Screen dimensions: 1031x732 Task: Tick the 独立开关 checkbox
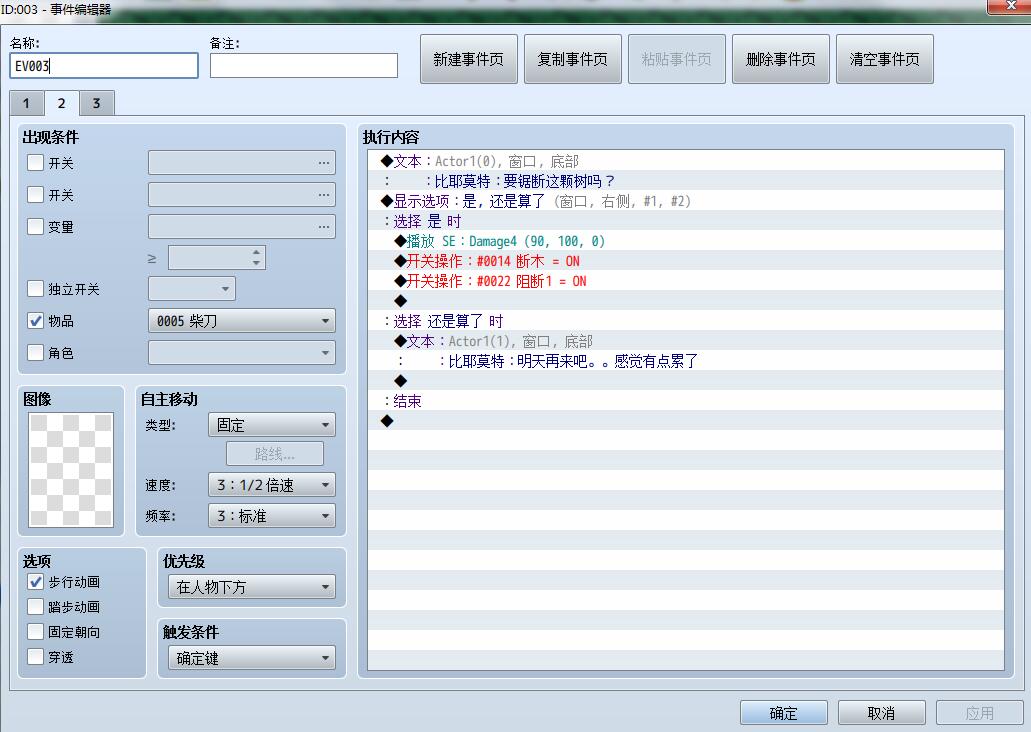[36, 289]
